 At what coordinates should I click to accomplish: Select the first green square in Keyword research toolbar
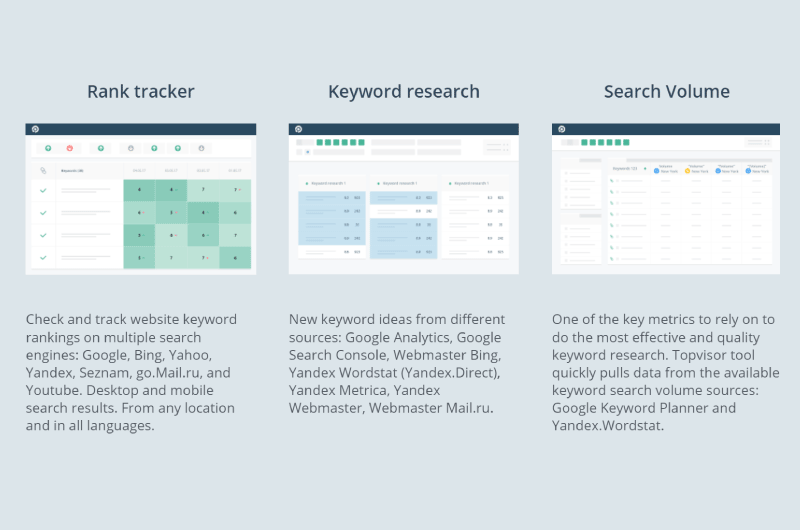[320, 142]
